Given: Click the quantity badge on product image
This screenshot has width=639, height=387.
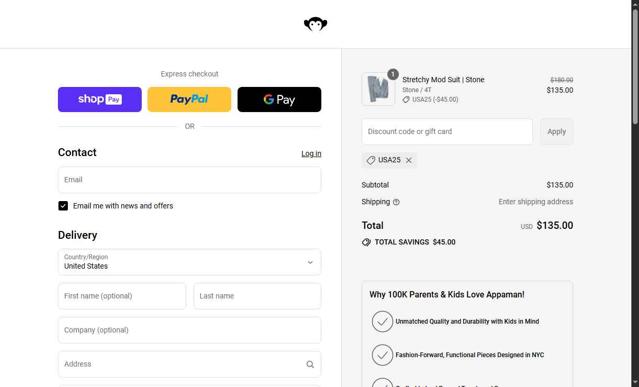Looking at the screenshot, I should click(x=393, y=74).
